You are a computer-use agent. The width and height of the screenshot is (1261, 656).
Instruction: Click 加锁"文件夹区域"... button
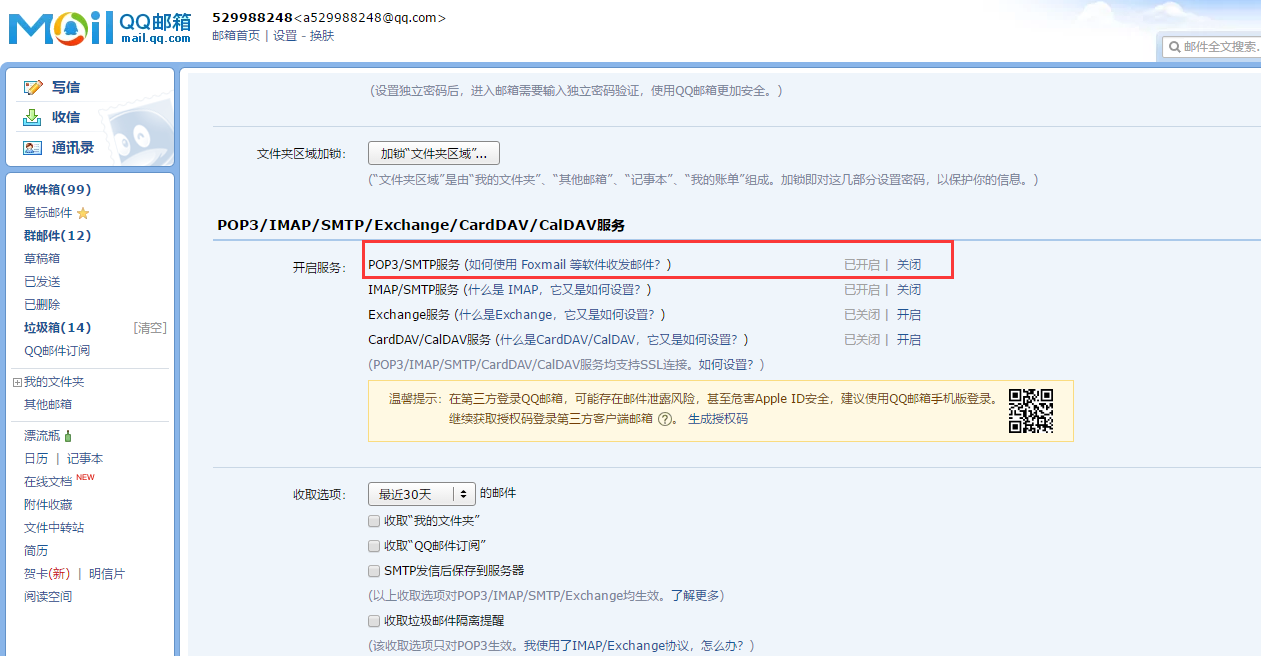[434, 154]
